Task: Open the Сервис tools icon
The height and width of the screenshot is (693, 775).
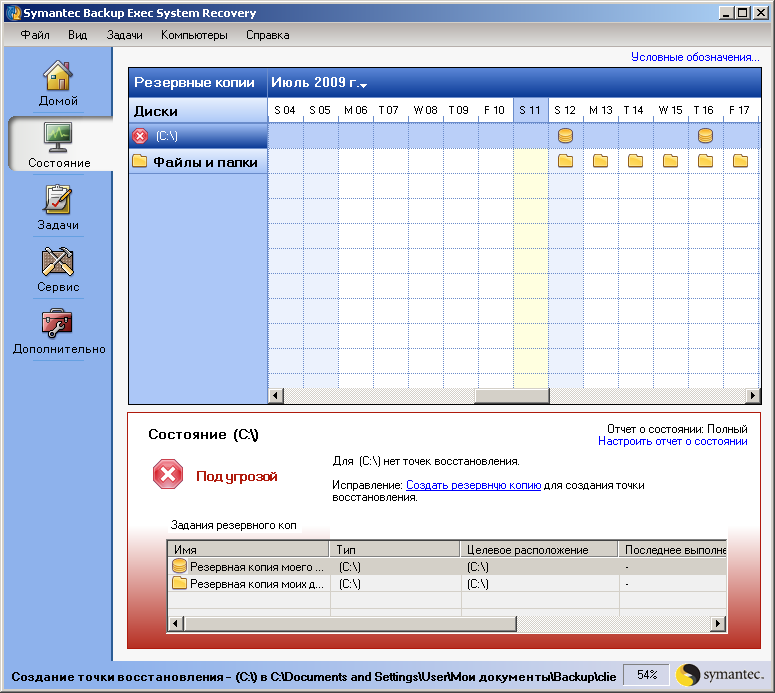Action: point(58,261)
